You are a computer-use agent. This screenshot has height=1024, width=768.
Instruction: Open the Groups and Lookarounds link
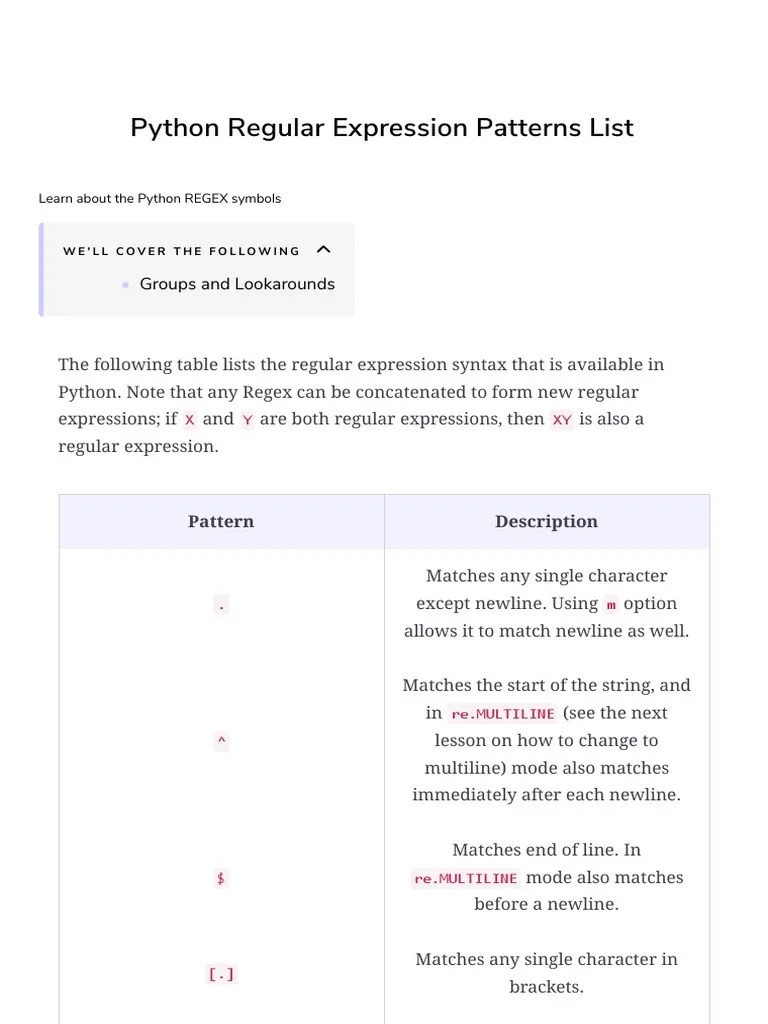point(237,284)
